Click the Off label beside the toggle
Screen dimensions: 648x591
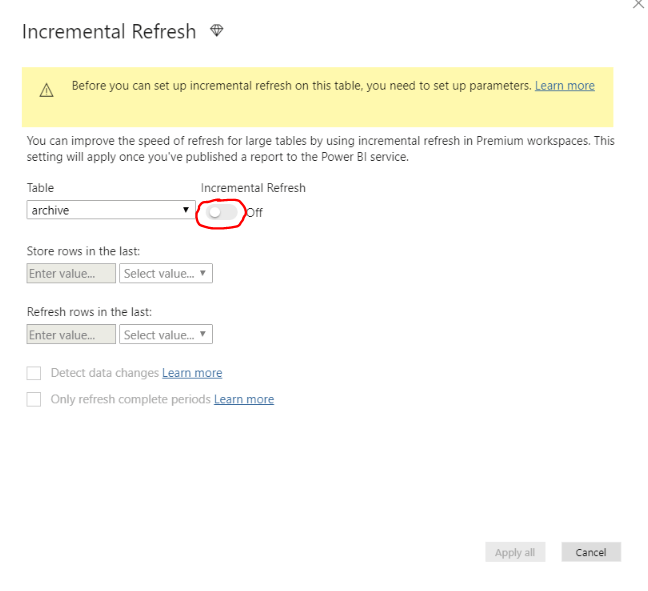tap(254, 212)
